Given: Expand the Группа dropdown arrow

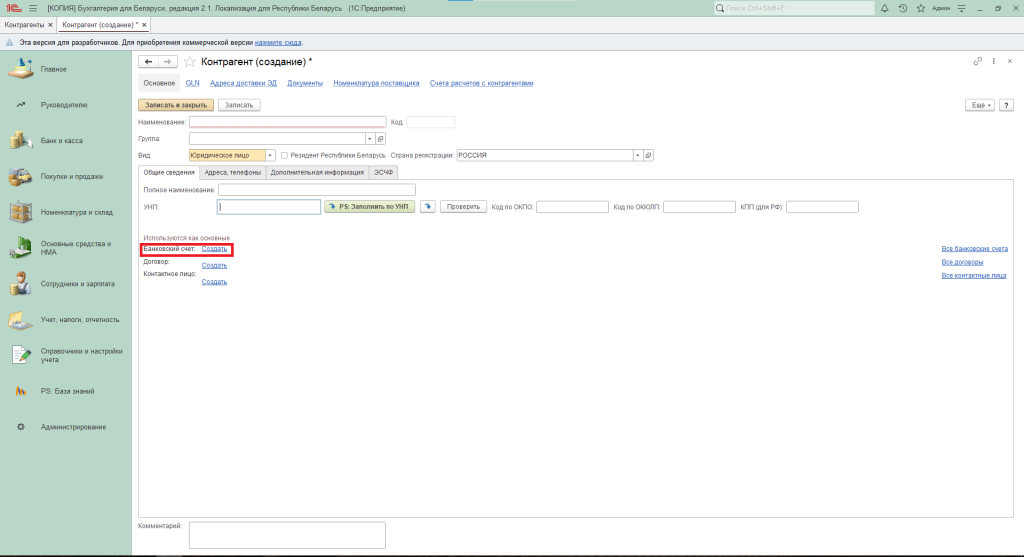Looking at the screenshot, I should click(368, 139).
